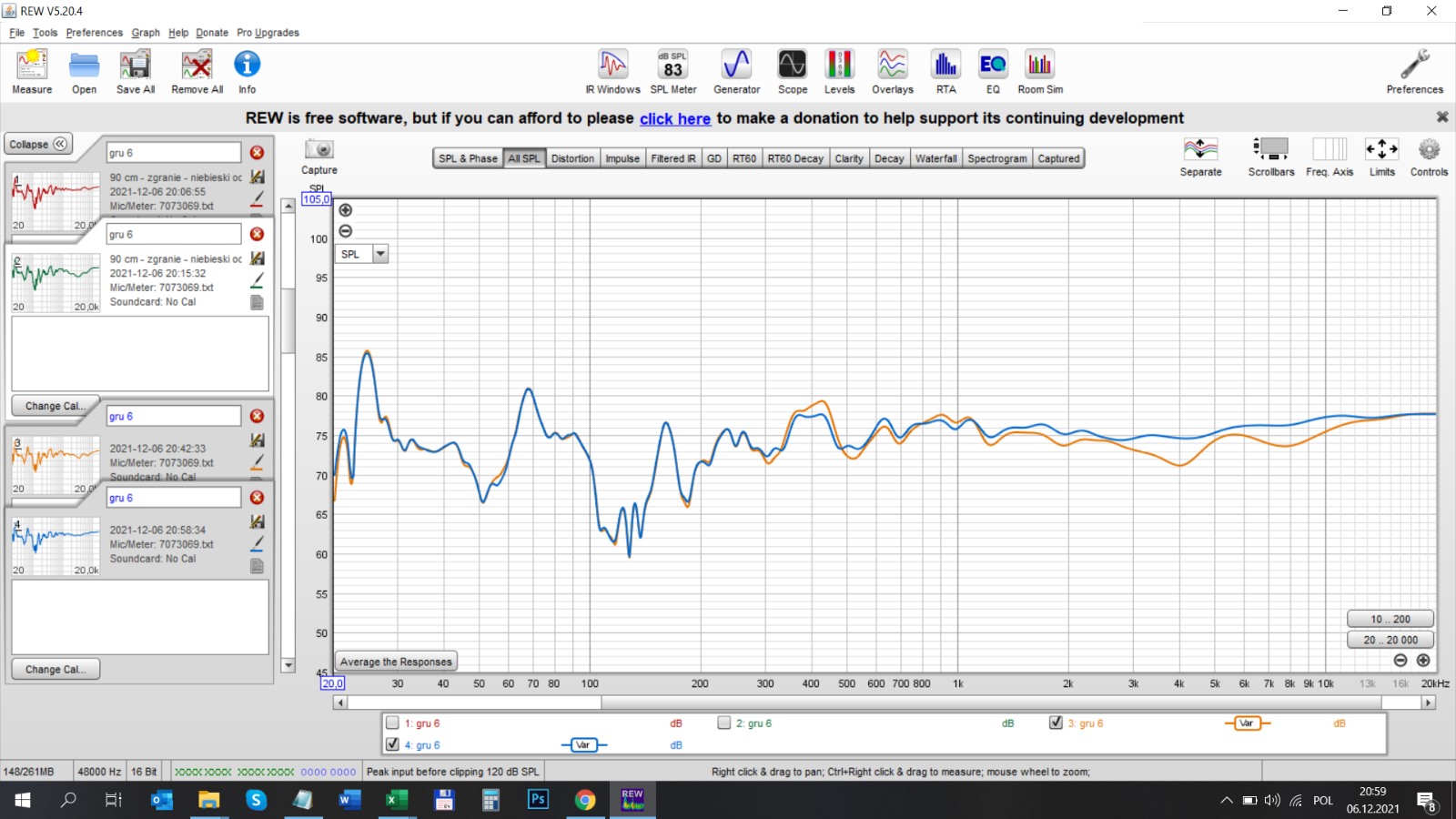This screenshot has height=819, width=1456.
Task: Set frequency range to 20 .. 20 000
Action: point(1390,640)
